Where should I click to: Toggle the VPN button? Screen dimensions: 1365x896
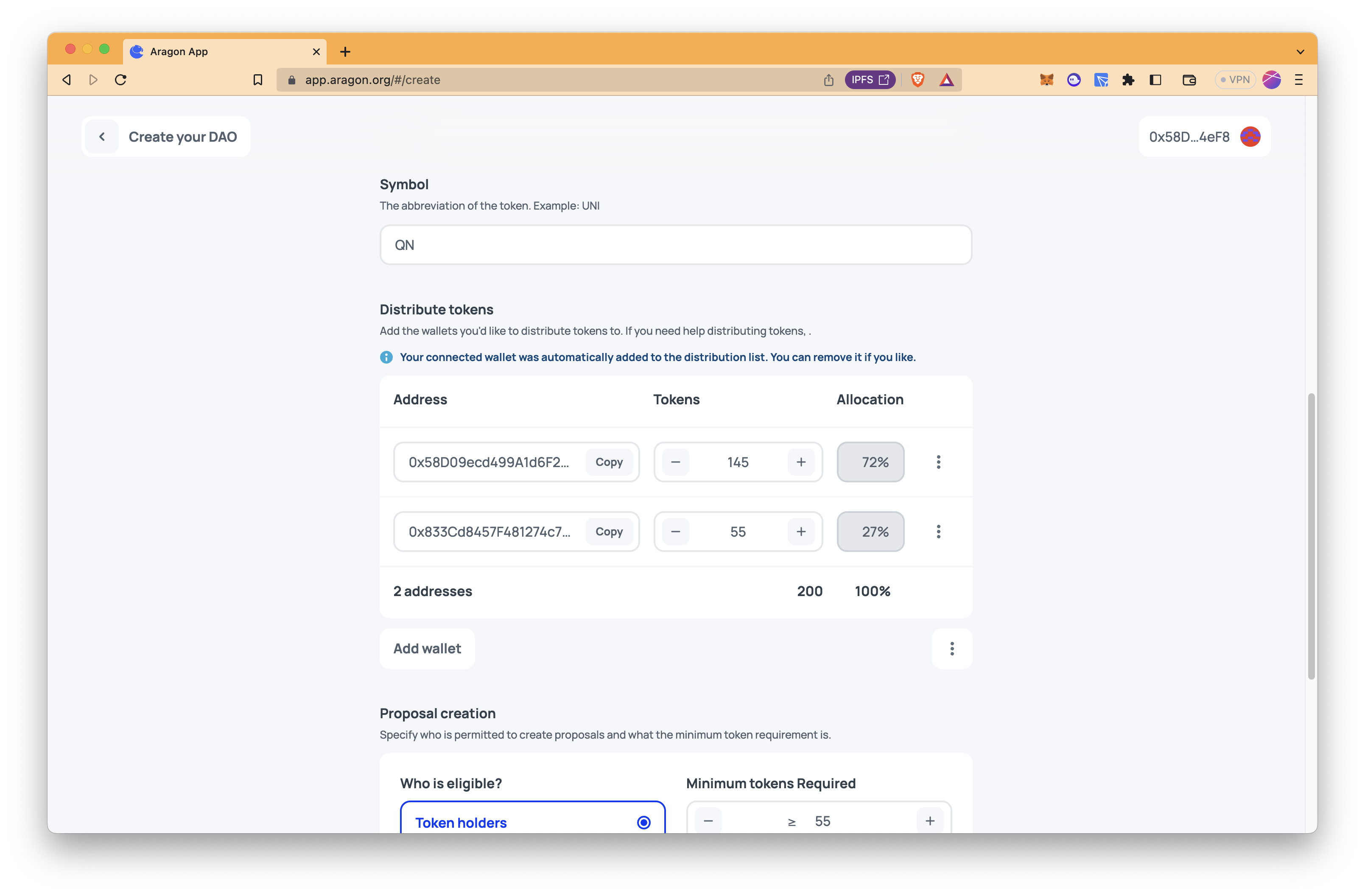pyautogui.click(x=1234, y=80)
